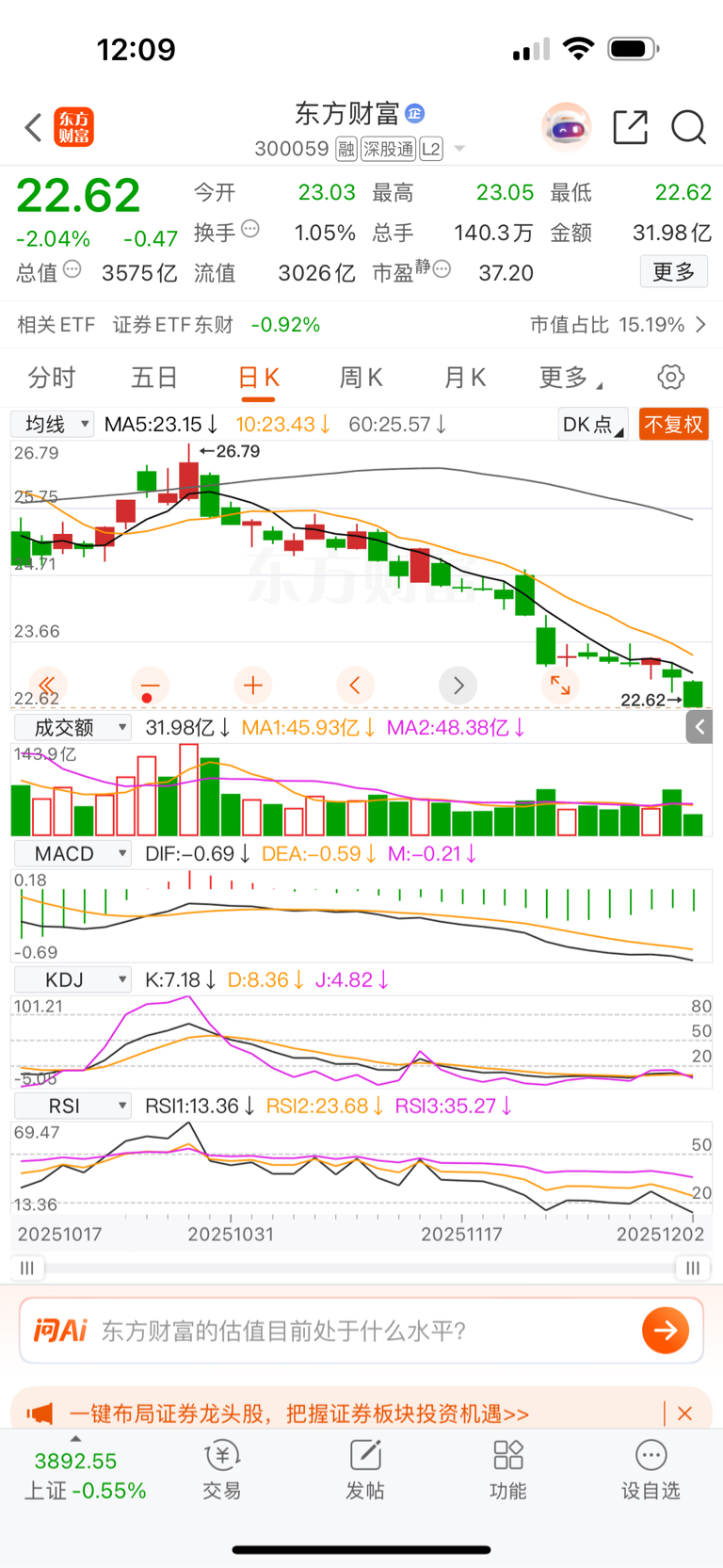Switch to 月K tab
This screenshot has height=1568, width=723.
(464, 378)
